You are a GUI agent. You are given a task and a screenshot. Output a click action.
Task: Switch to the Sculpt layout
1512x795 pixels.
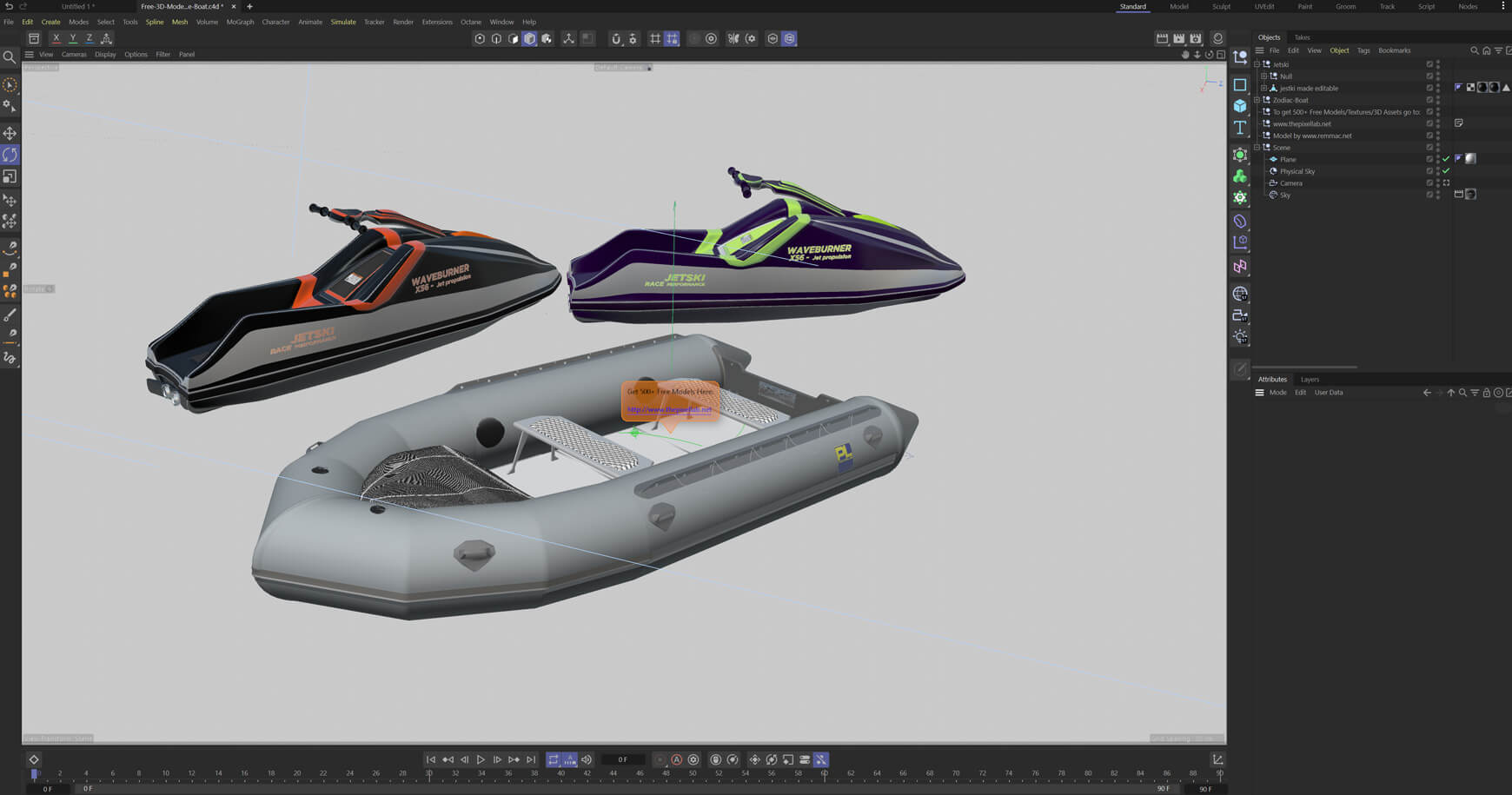[1221, 6]
